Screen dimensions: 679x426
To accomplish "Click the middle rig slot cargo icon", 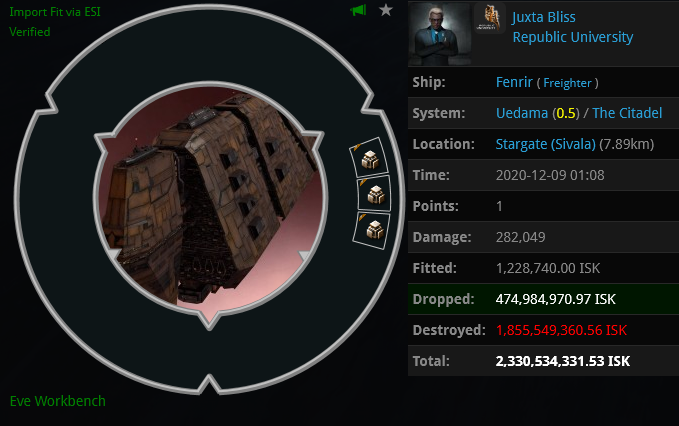I will click(x=375, y=194).
